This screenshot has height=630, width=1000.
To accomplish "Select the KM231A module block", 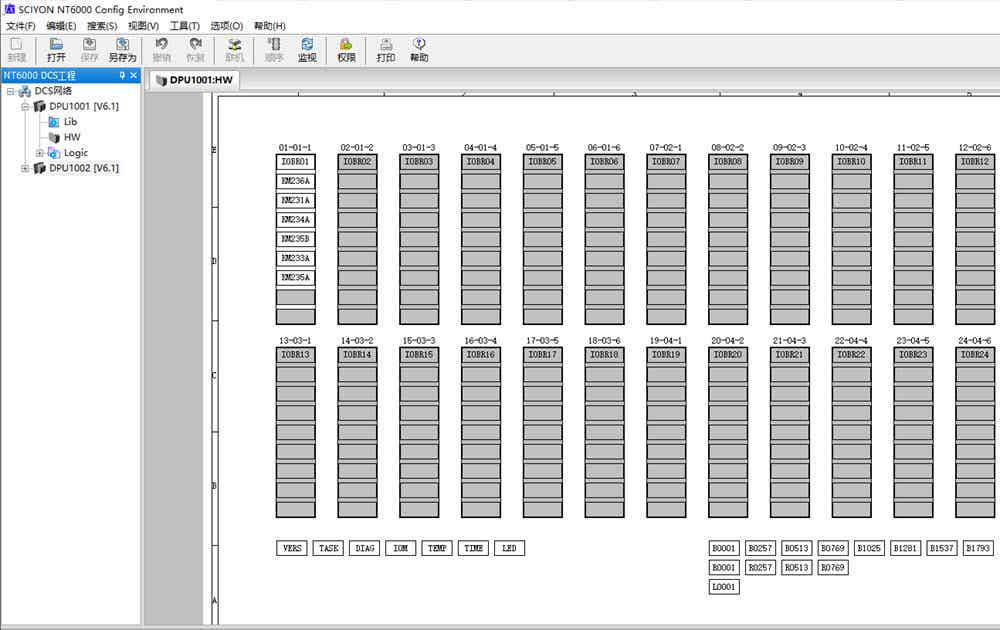I will pyautogui.click(x=295, y=200).
